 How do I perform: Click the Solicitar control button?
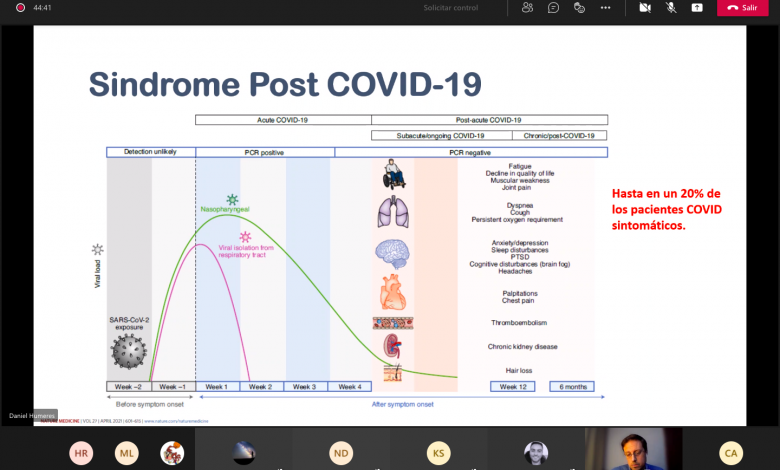(x=450, y=8)
